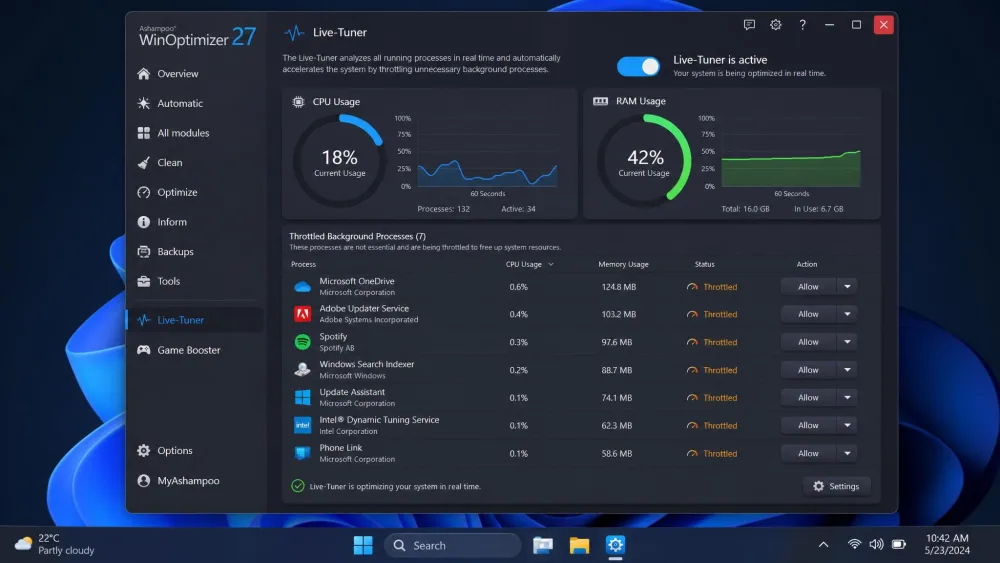This screenshot has width=1000, height=563.
Task: Open the Automatic section
Action: coord(195,103)
